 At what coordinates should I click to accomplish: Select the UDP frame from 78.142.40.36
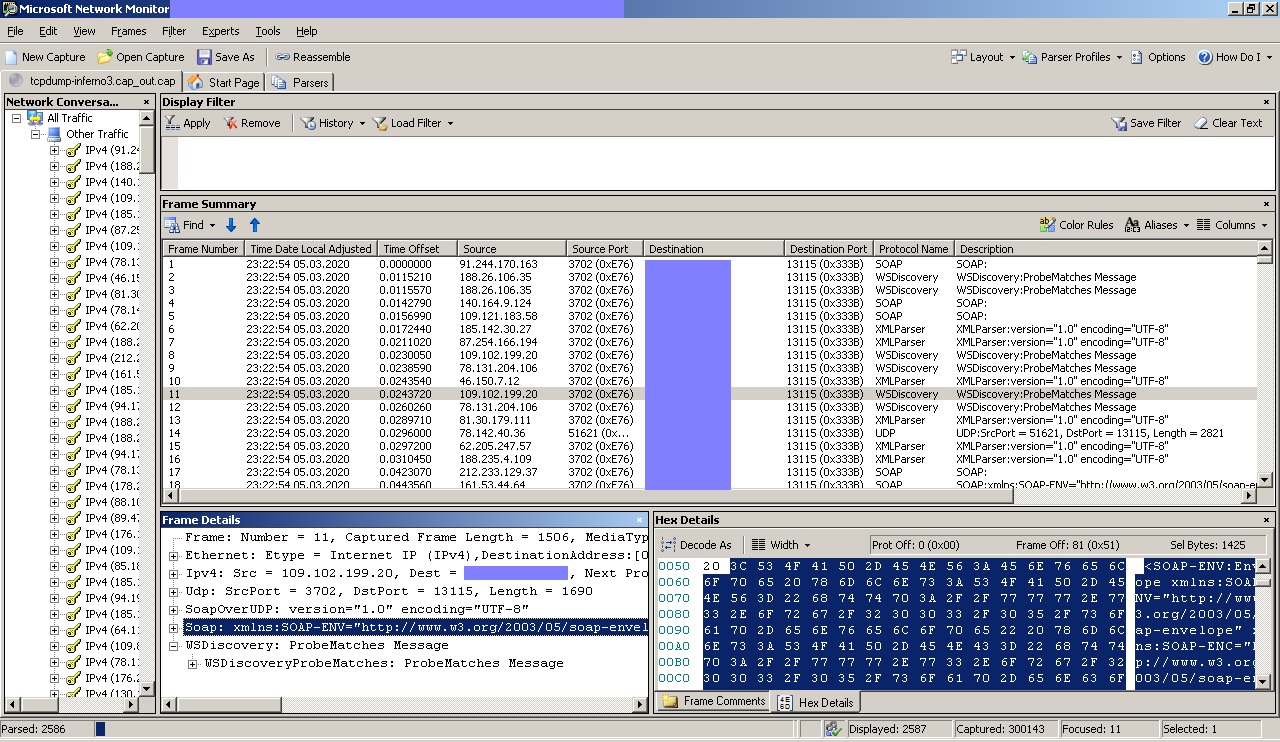(x=709, y=433)
